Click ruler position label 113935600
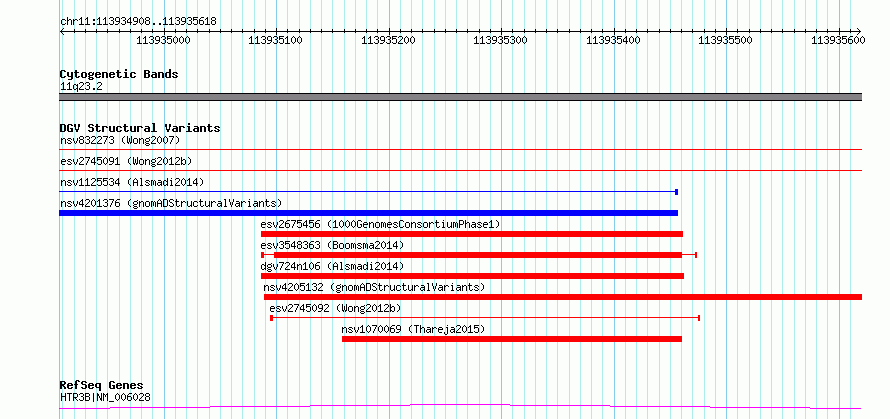The height and width of the screenshot is (419, 890). pyautogui.click(x=838, y=40)
